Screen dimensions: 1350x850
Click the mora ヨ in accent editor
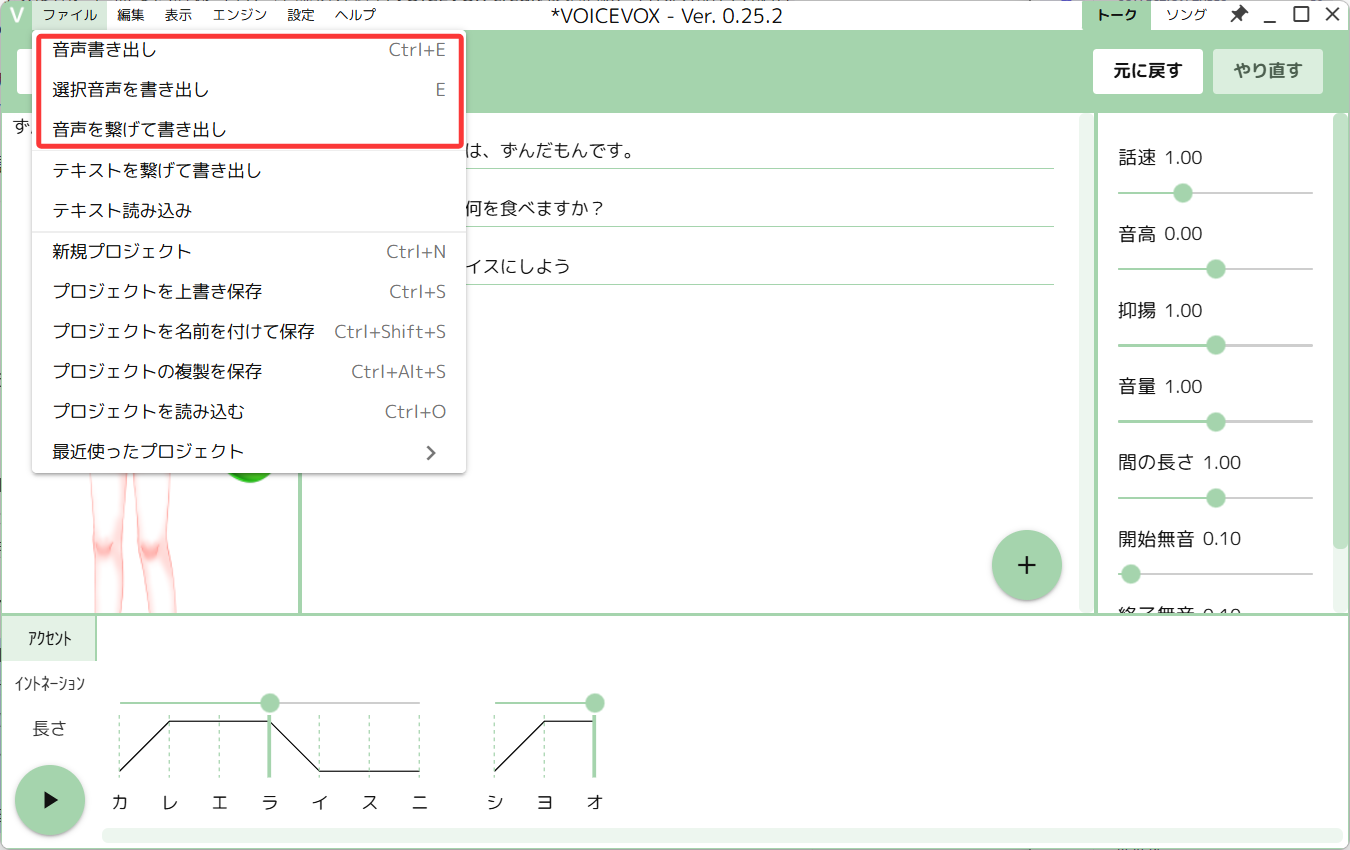coord(545,802)
